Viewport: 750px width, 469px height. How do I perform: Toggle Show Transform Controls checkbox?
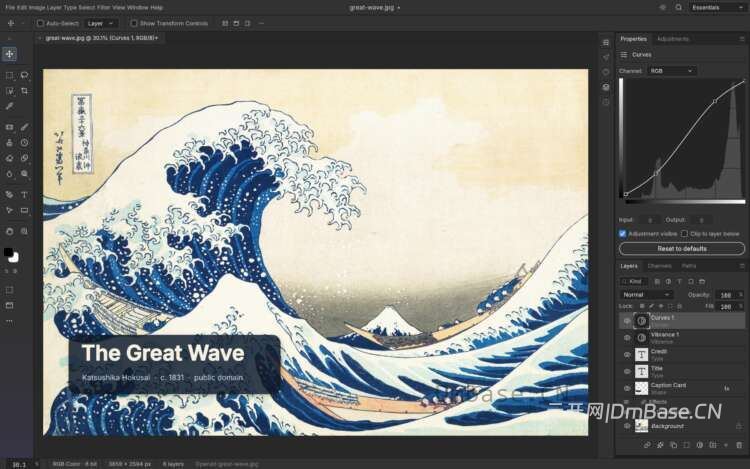(134, 23)
